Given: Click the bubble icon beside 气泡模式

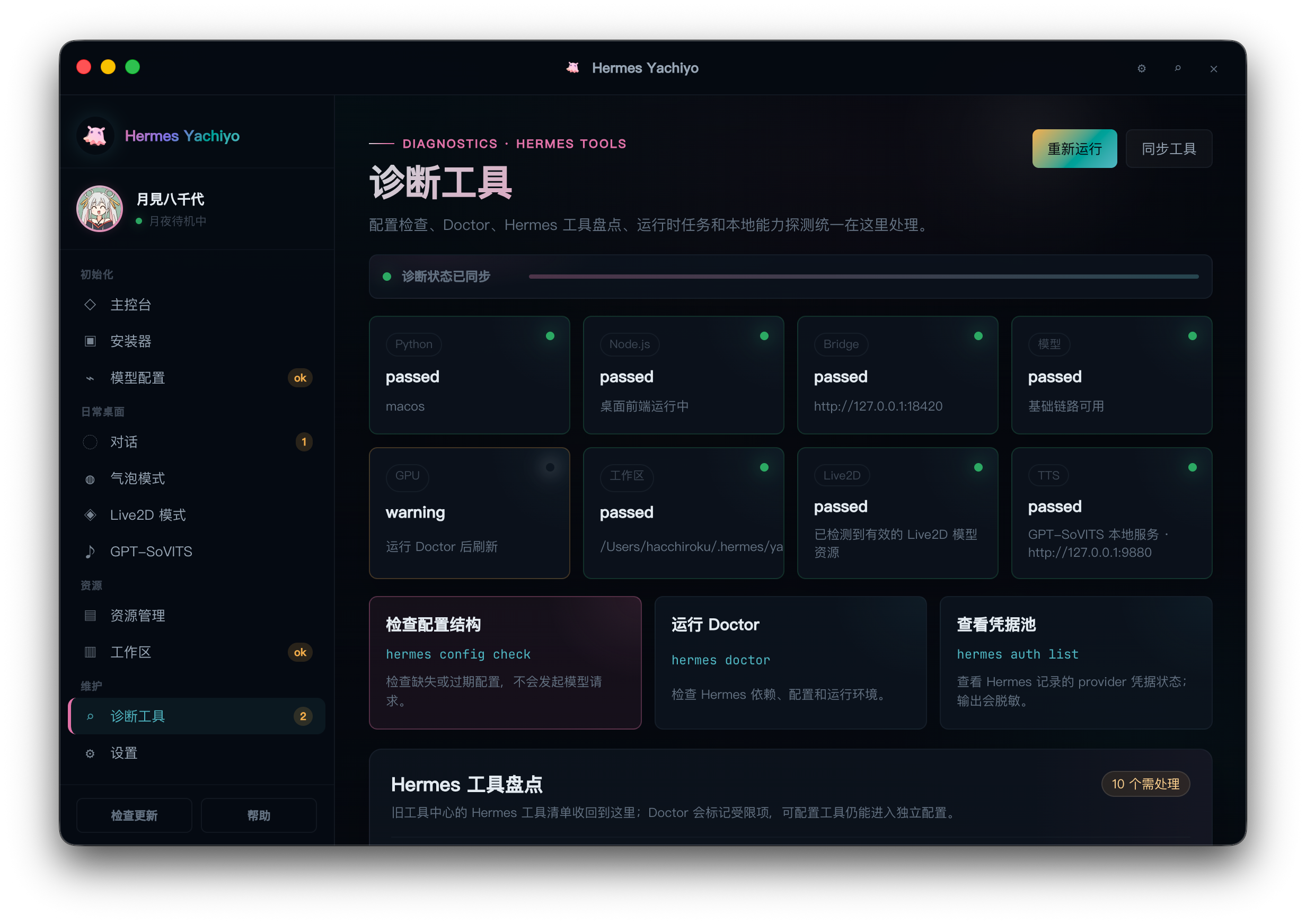Looking at the screenshot, I should click(90, 479).
